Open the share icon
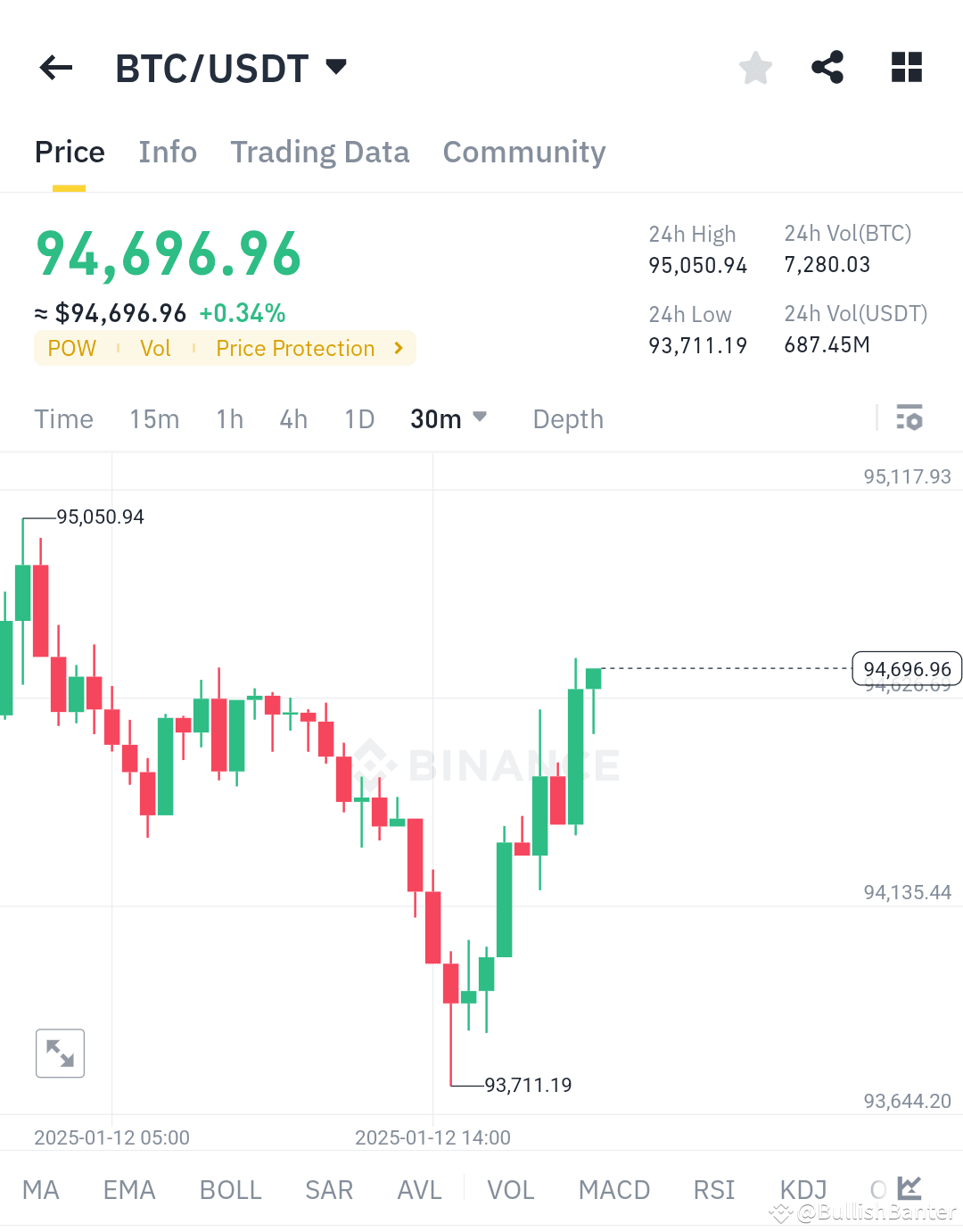 coord(827,67)
